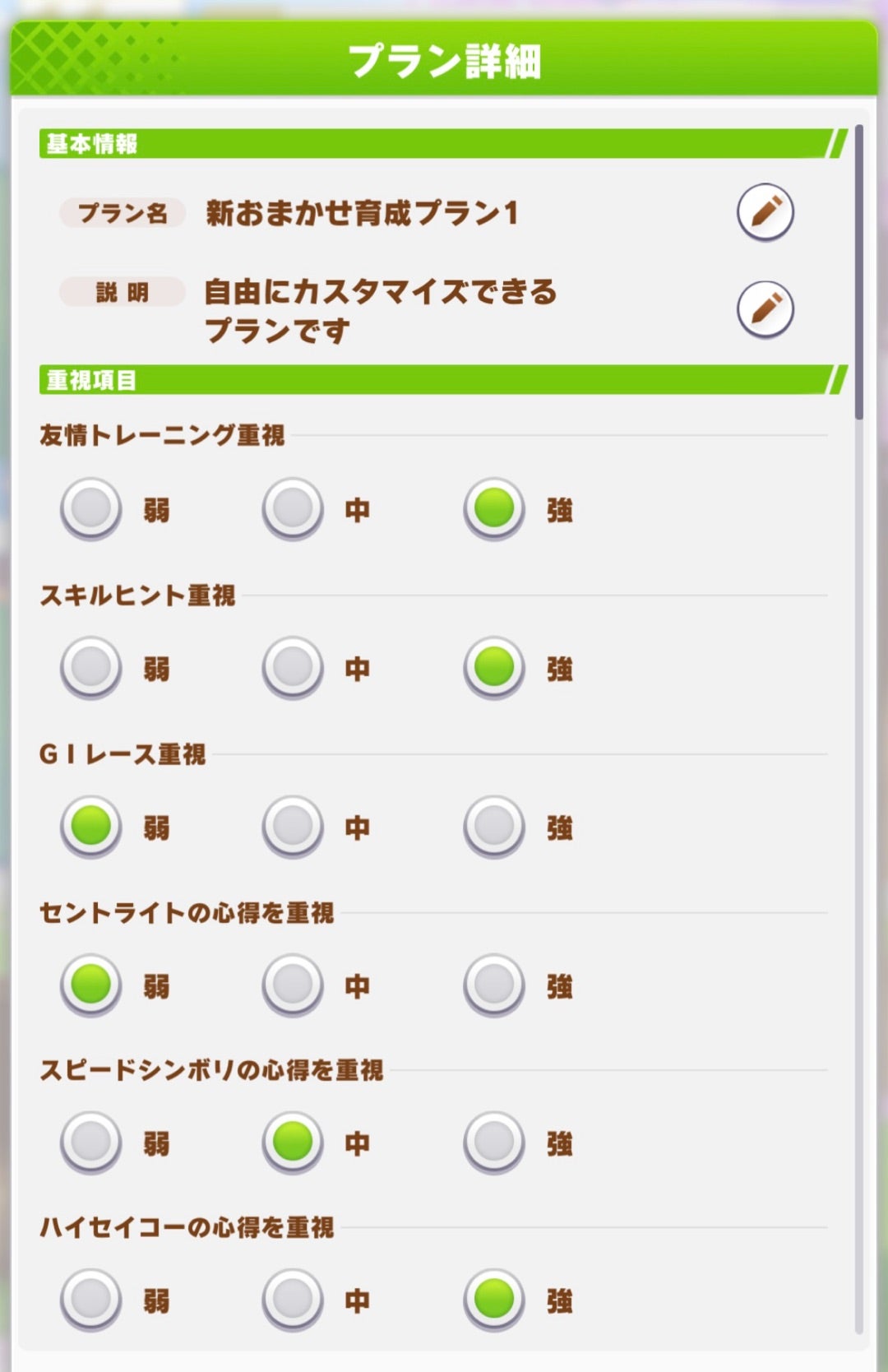Select 弱 for 友情トレーニング重視
Viewport: 888px width, 1372px height.
point(91,508)
